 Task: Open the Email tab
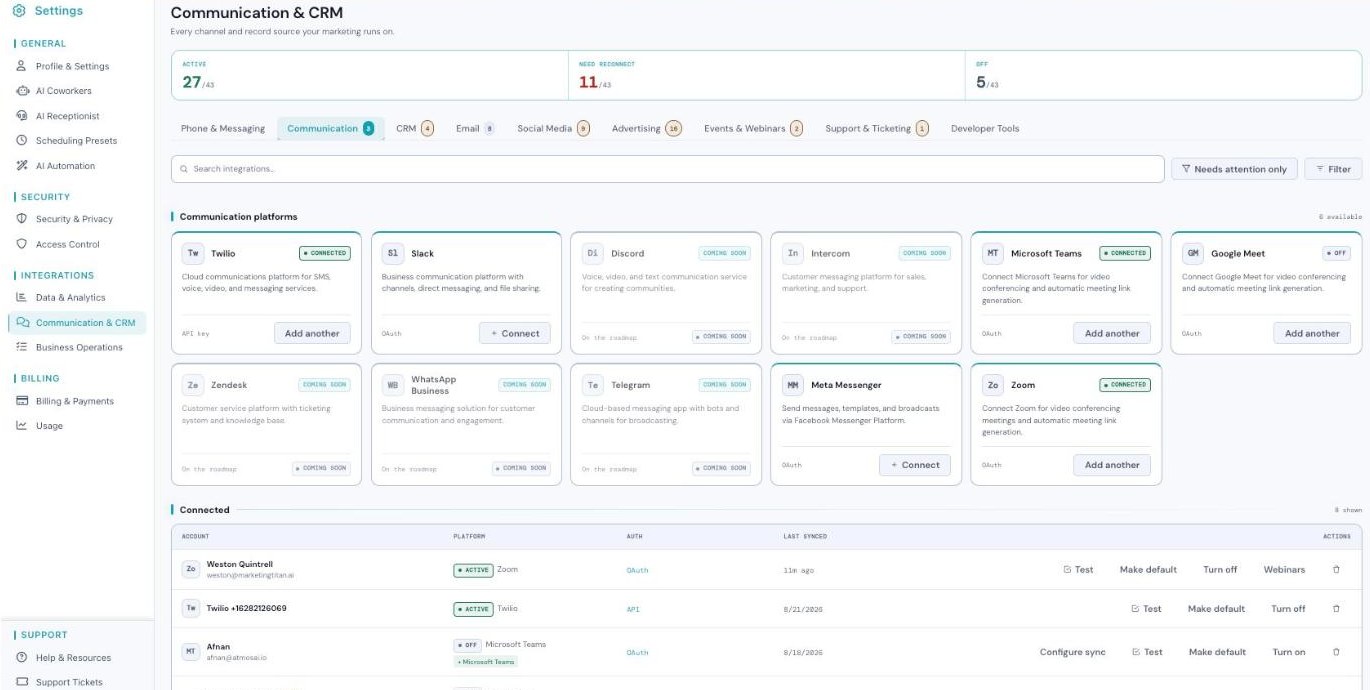pyautogui.click(x=475, y=128)
